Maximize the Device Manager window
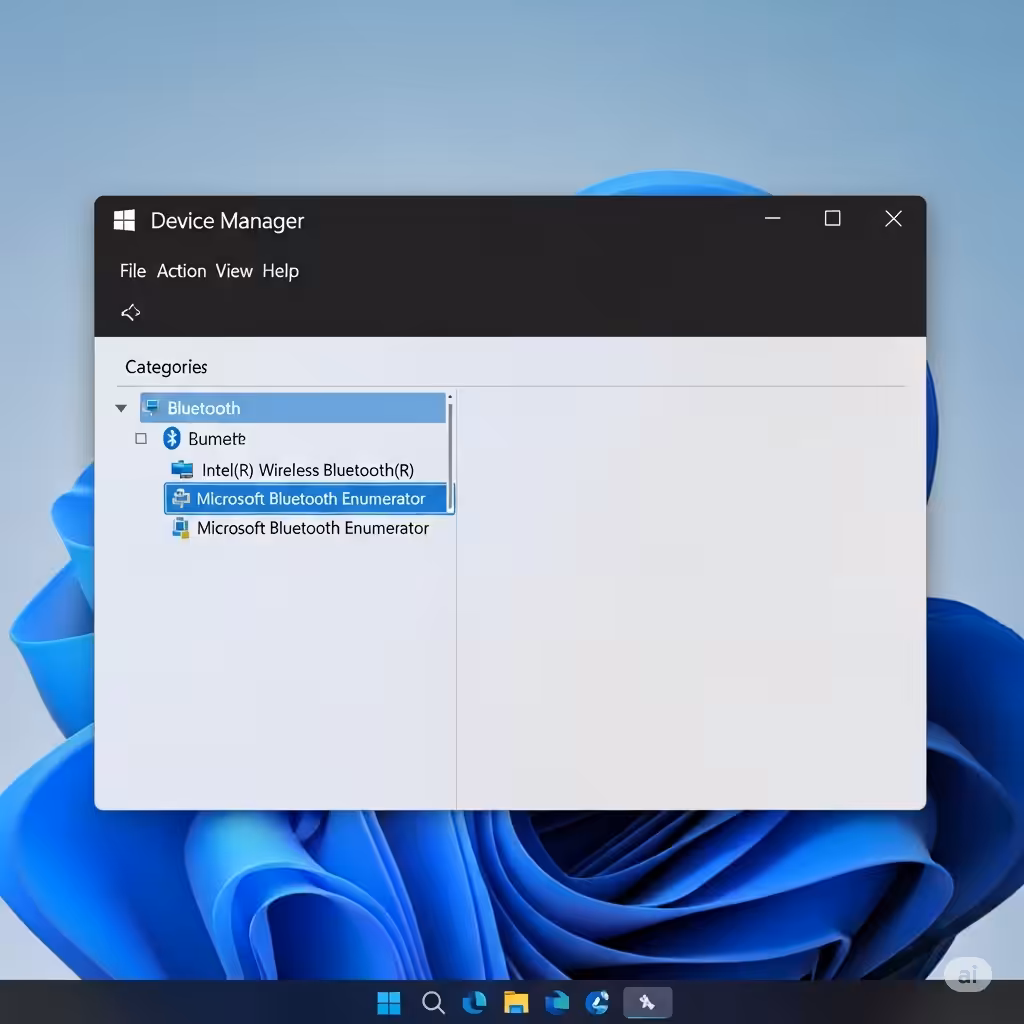The width and height of the screenshot is (1024, 1024). point(833,218)
